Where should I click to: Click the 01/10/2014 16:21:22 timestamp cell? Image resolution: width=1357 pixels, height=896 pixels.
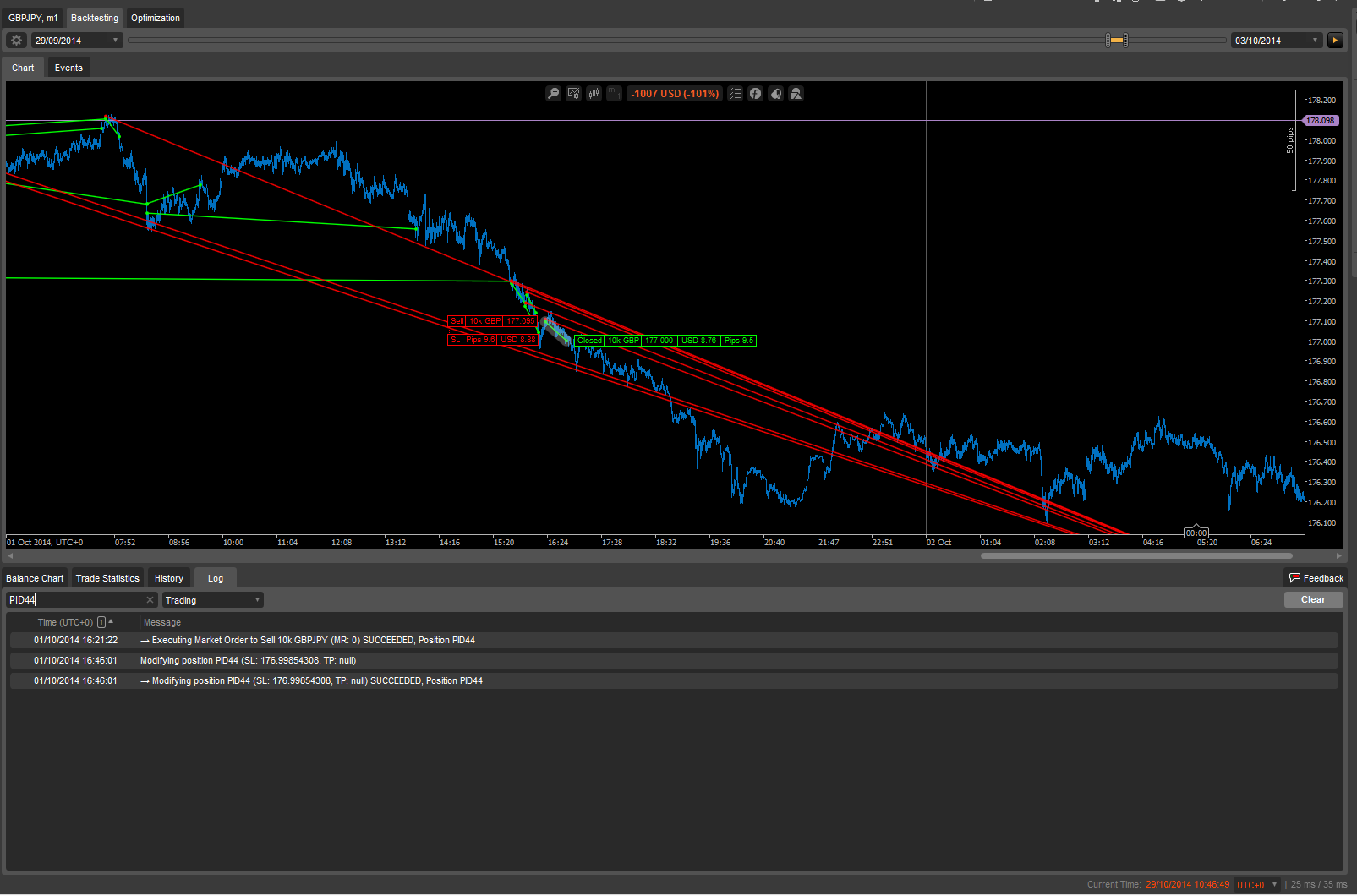pos(75,640)
